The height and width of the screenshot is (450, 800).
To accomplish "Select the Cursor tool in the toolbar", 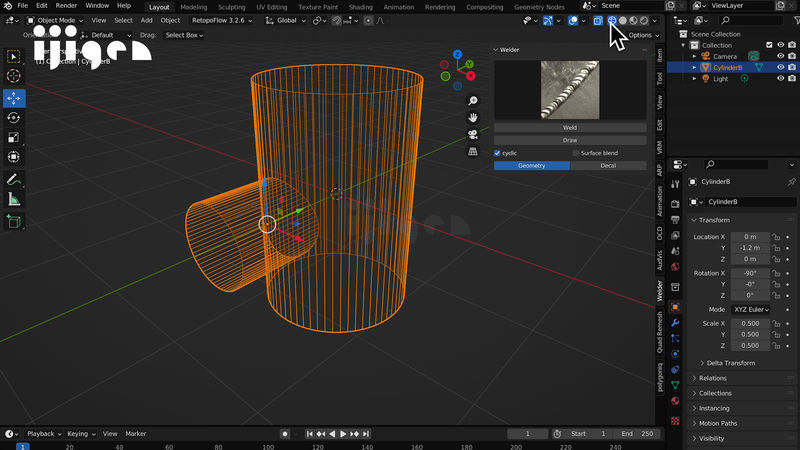I will [x=14, y=76].
